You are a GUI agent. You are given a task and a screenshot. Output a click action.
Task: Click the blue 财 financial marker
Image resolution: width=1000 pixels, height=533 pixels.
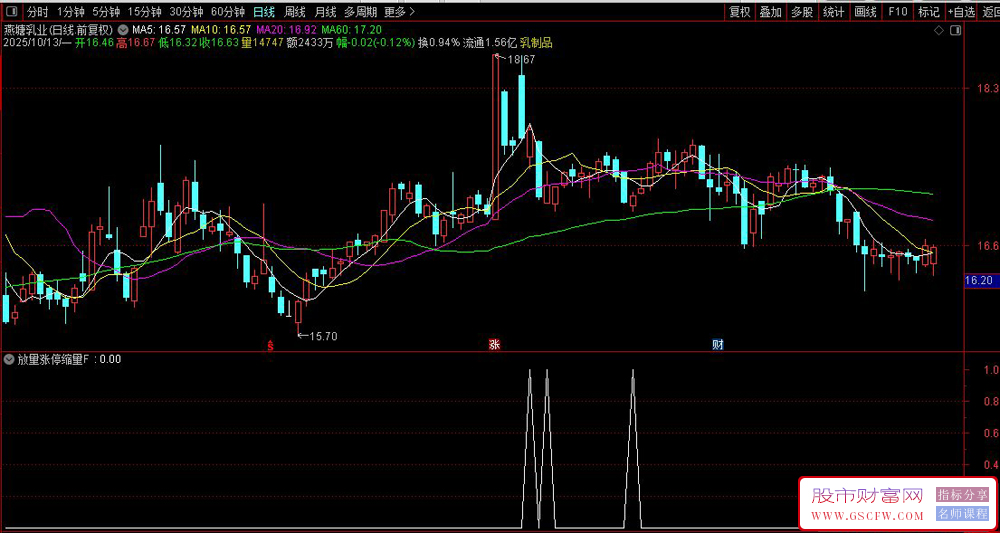point(717,345)
